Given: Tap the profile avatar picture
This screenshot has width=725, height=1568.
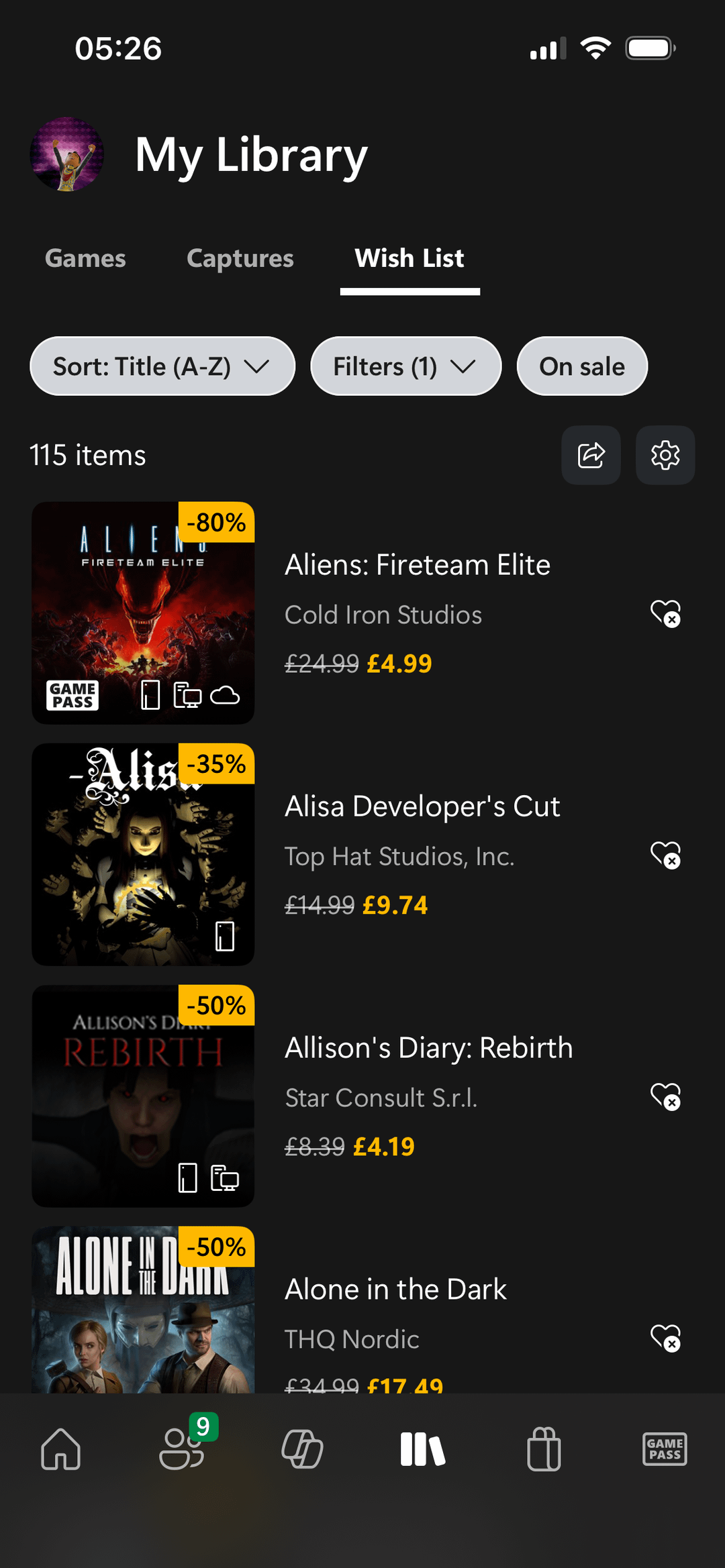Looking at the screenshot, I should pos(67,154).
